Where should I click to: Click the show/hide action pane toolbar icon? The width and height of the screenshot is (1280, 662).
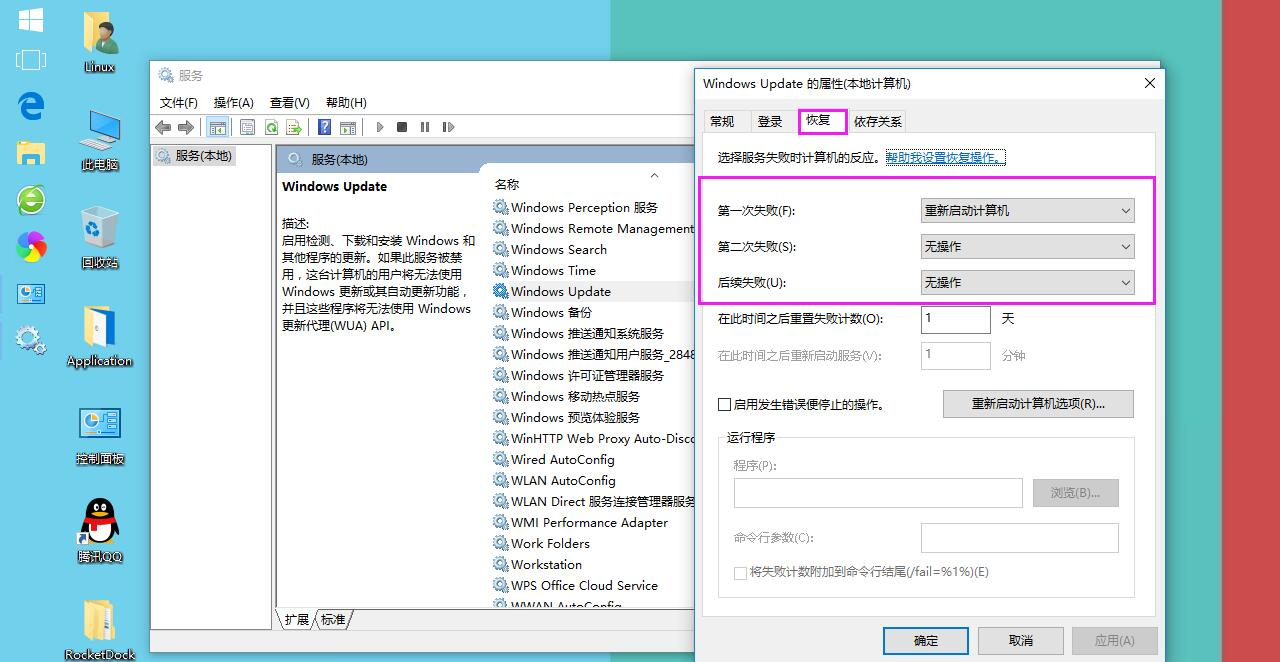[x=348, y=127]
